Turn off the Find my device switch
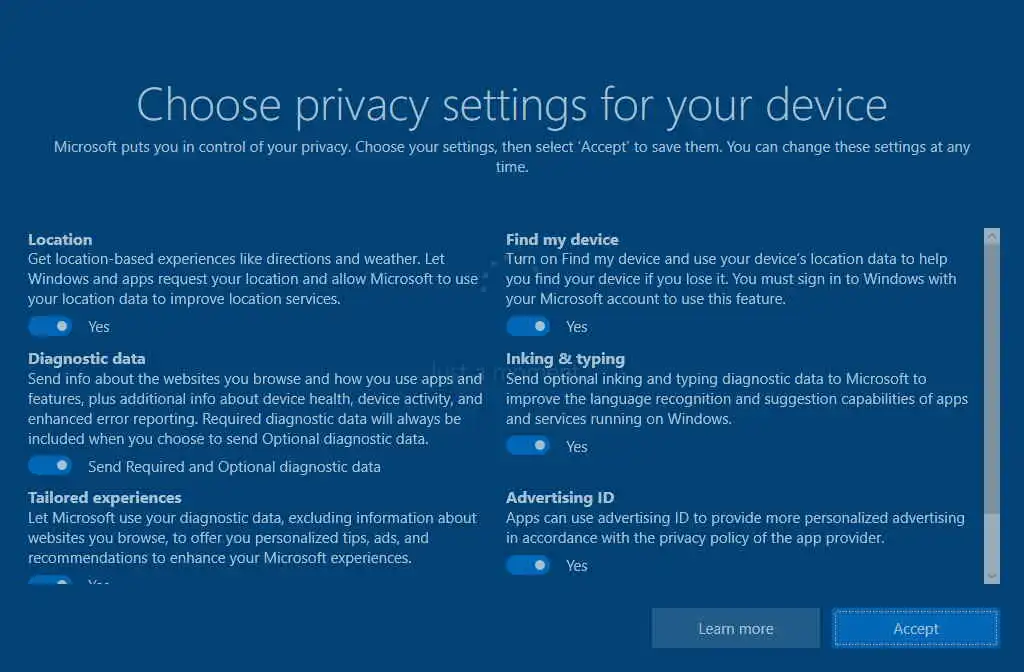Screen dimensions: 1024x672 [527, 326]
